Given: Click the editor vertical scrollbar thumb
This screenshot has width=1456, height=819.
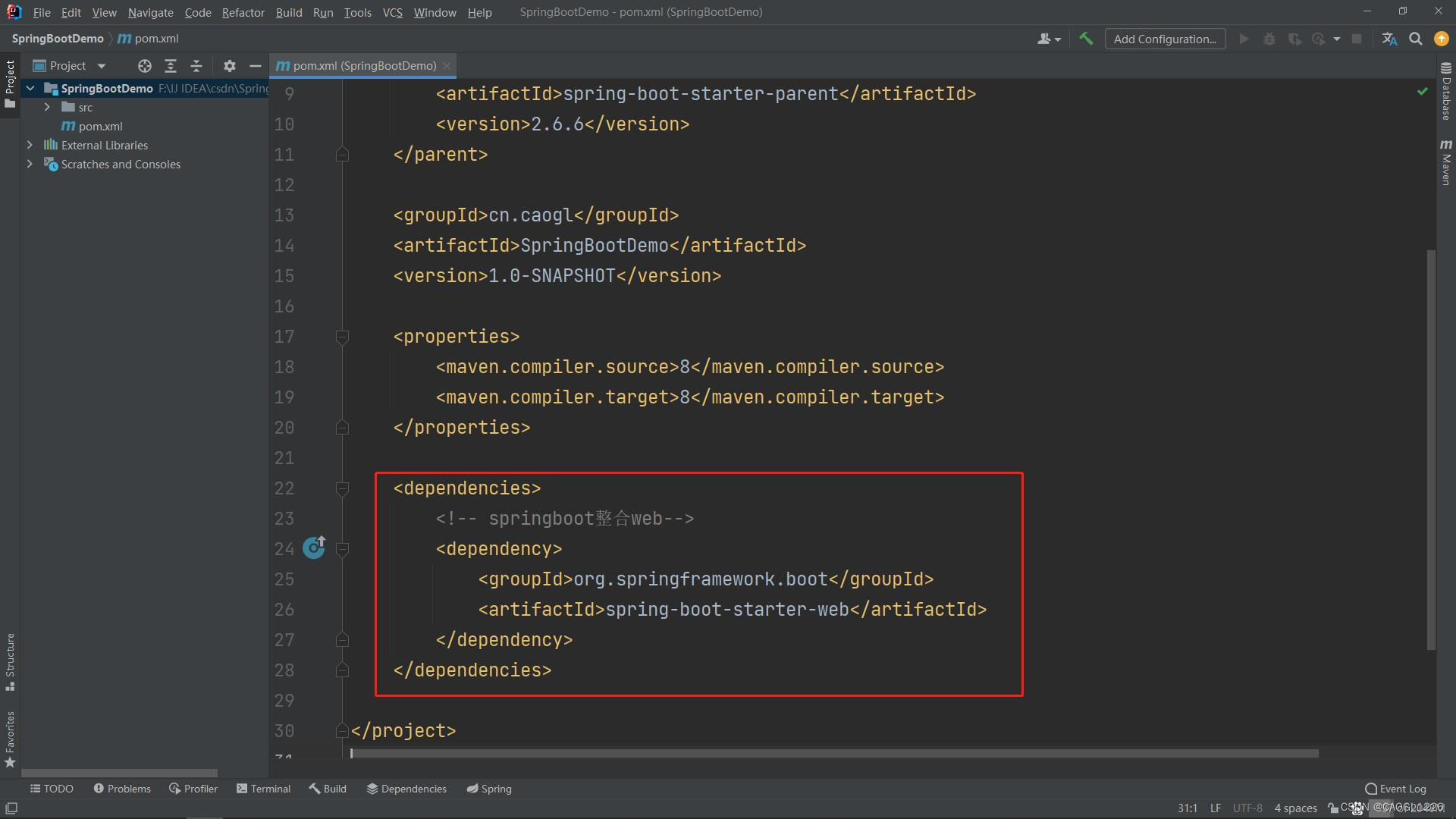Looking at the screenshot, I should click(x=1431, y=449).
